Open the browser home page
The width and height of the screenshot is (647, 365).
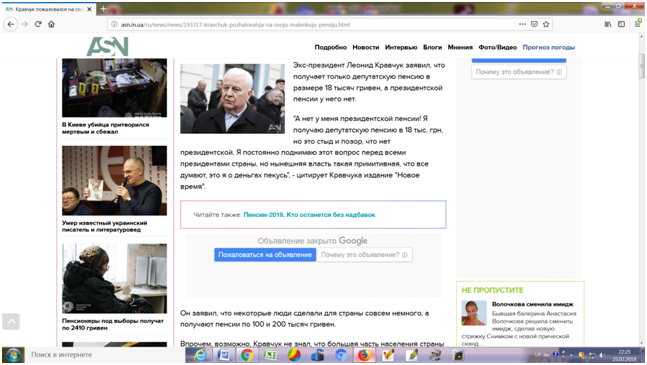51,24
